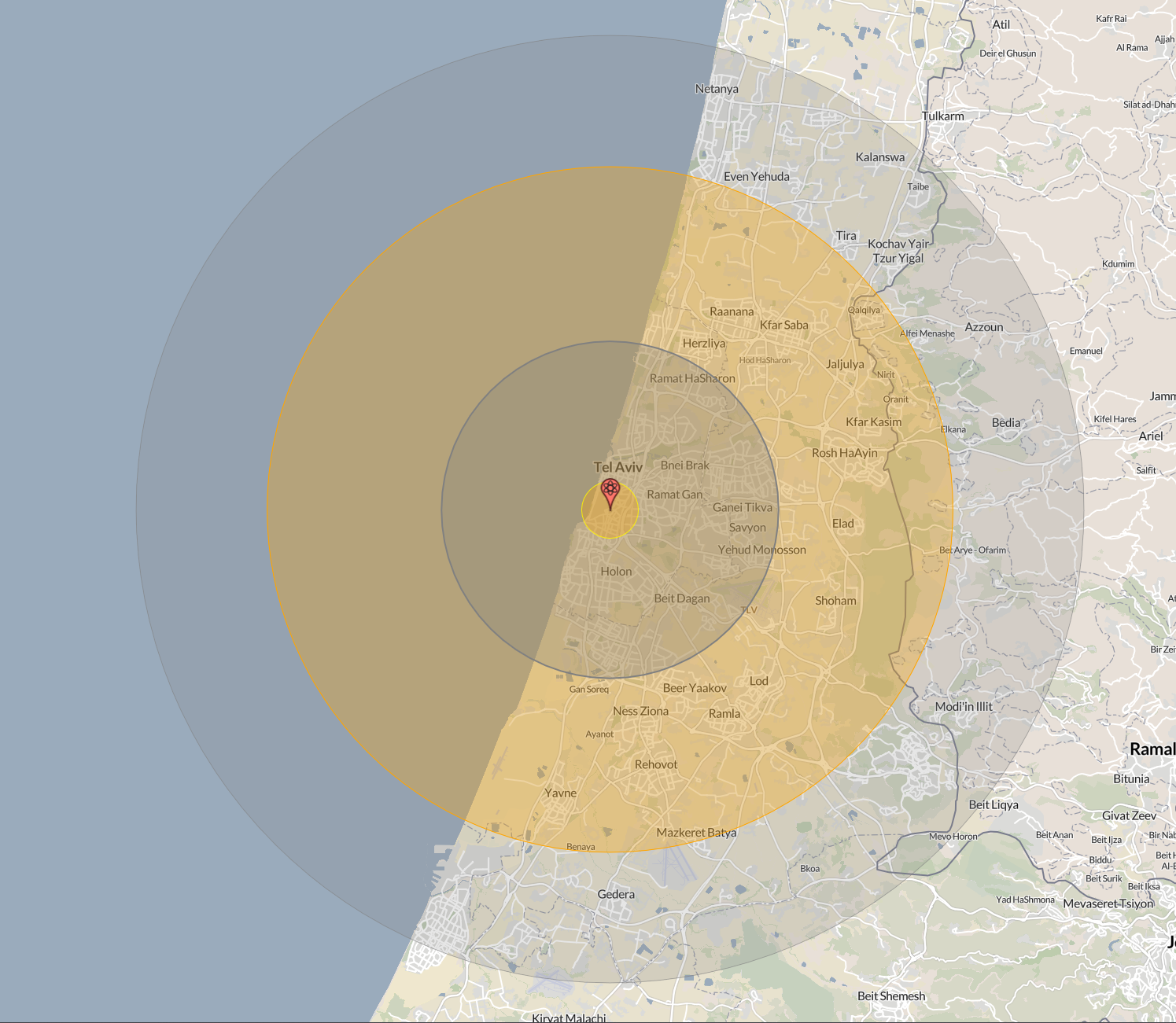Click the "Kochav Yair" label

(899, 244)
